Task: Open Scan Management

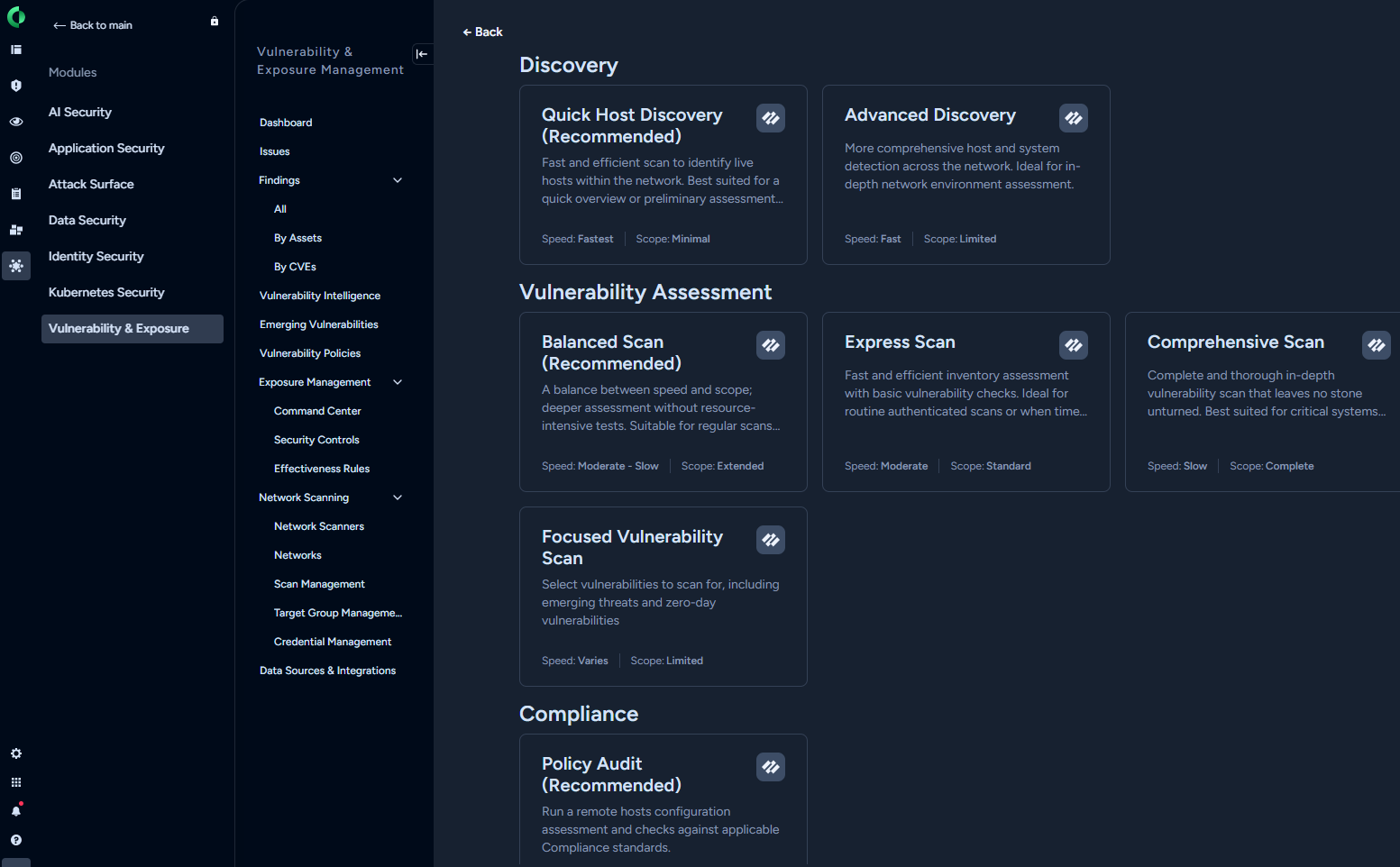Action: click(319, 584)
